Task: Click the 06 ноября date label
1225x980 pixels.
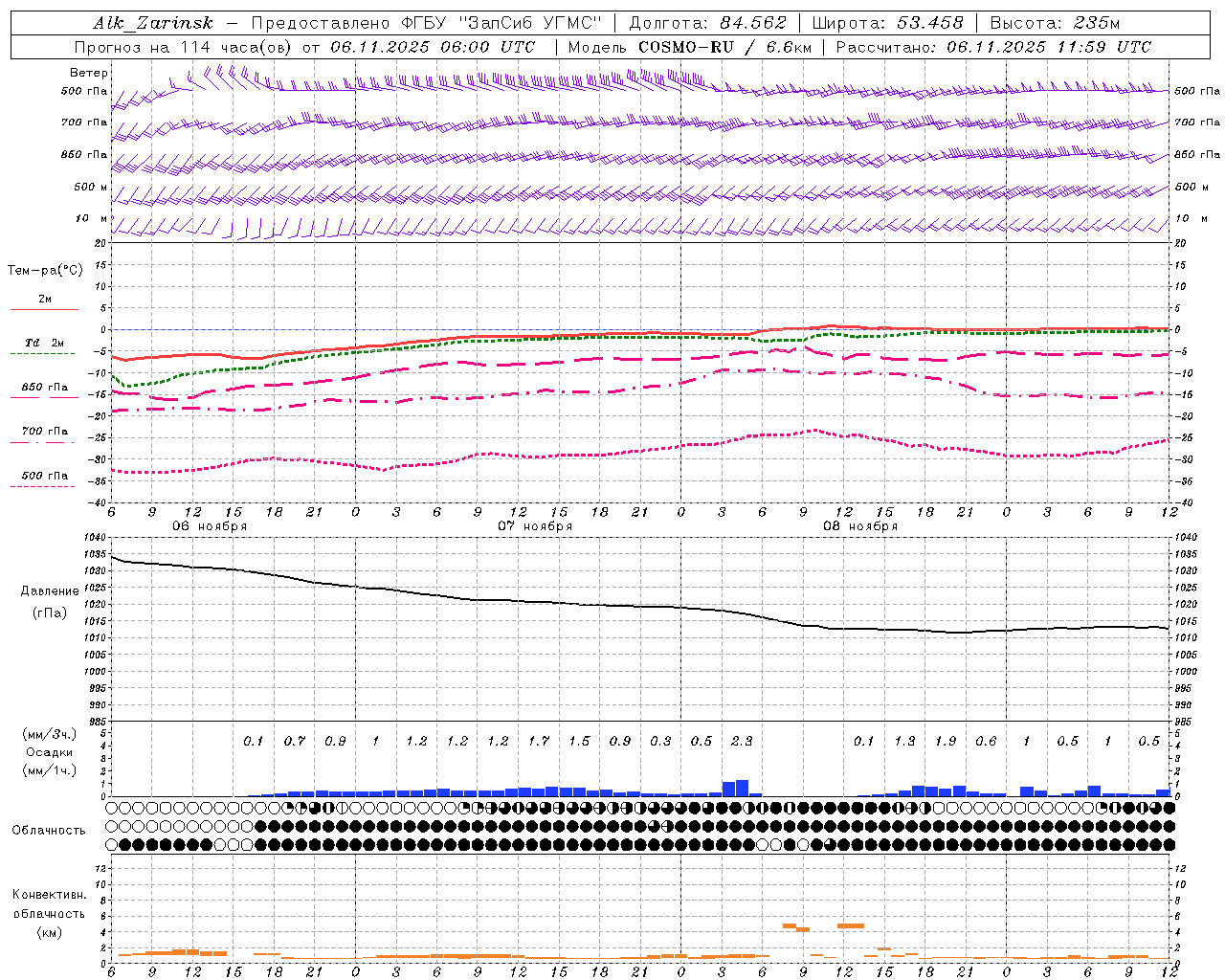Action: click(x=210, y=526)
